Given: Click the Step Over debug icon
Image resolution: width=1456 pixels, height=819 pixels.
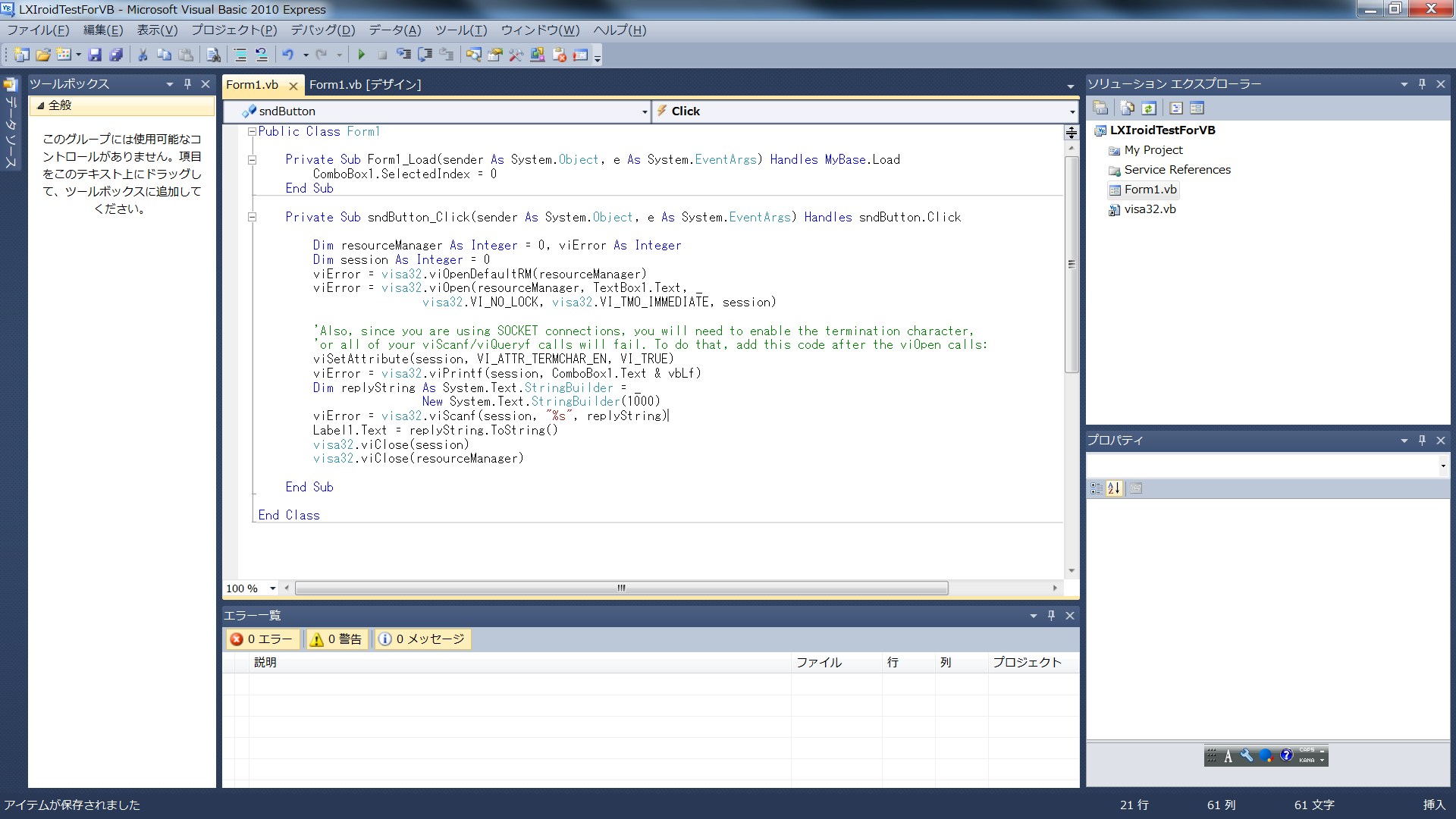Looking at the screenshot, I should point(425,55).
